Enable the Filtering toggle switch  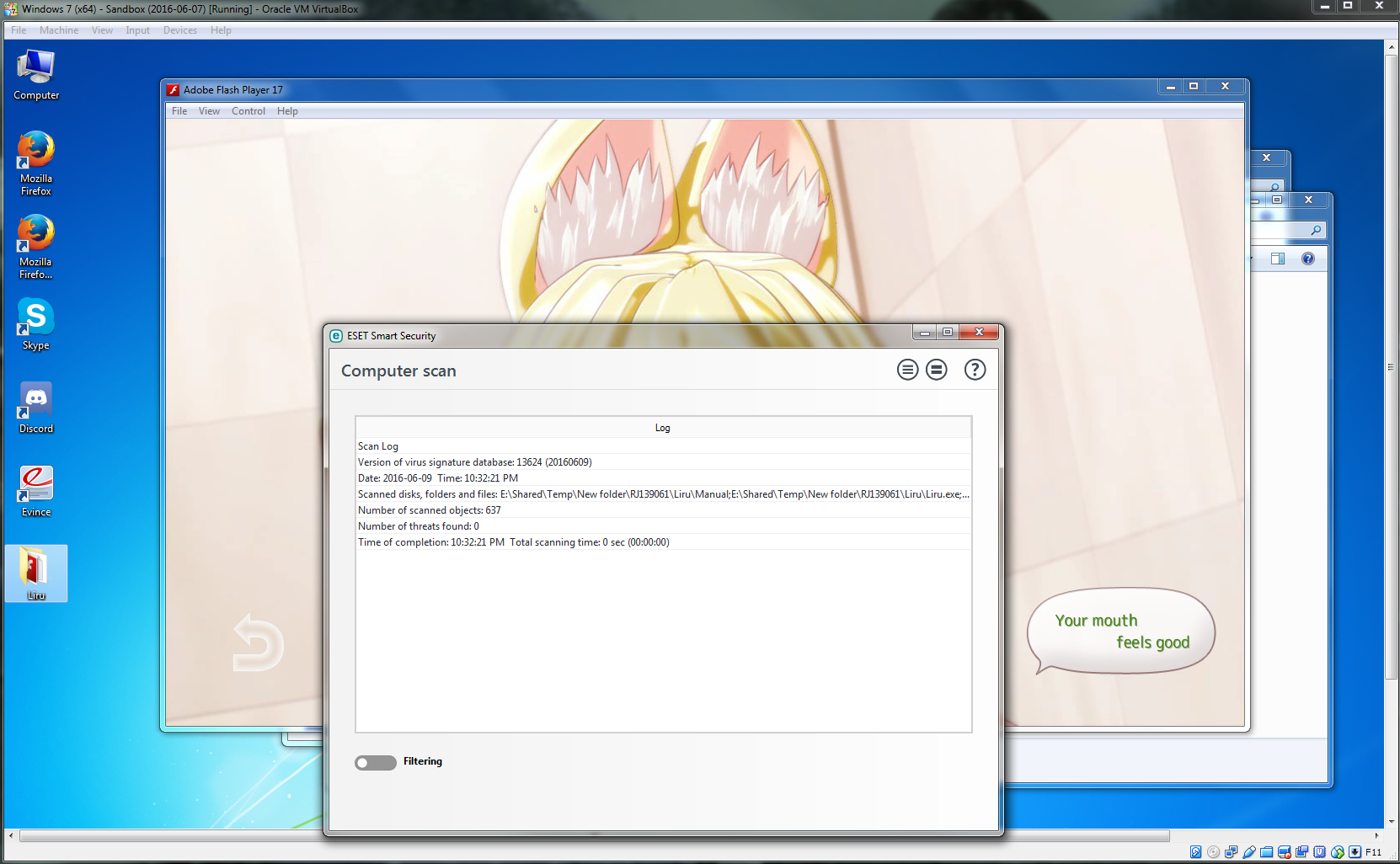point(376,762)
